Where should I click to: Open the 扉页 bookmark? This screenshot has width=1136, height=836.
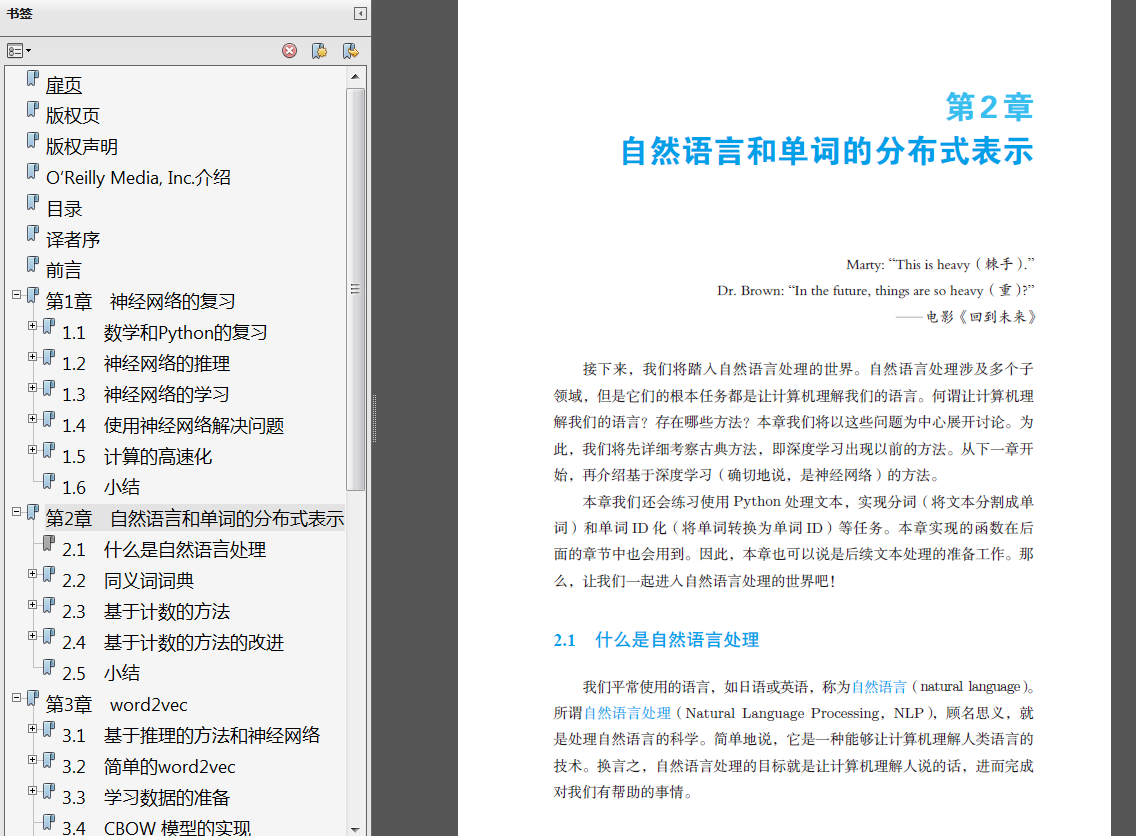coord(64,85)
